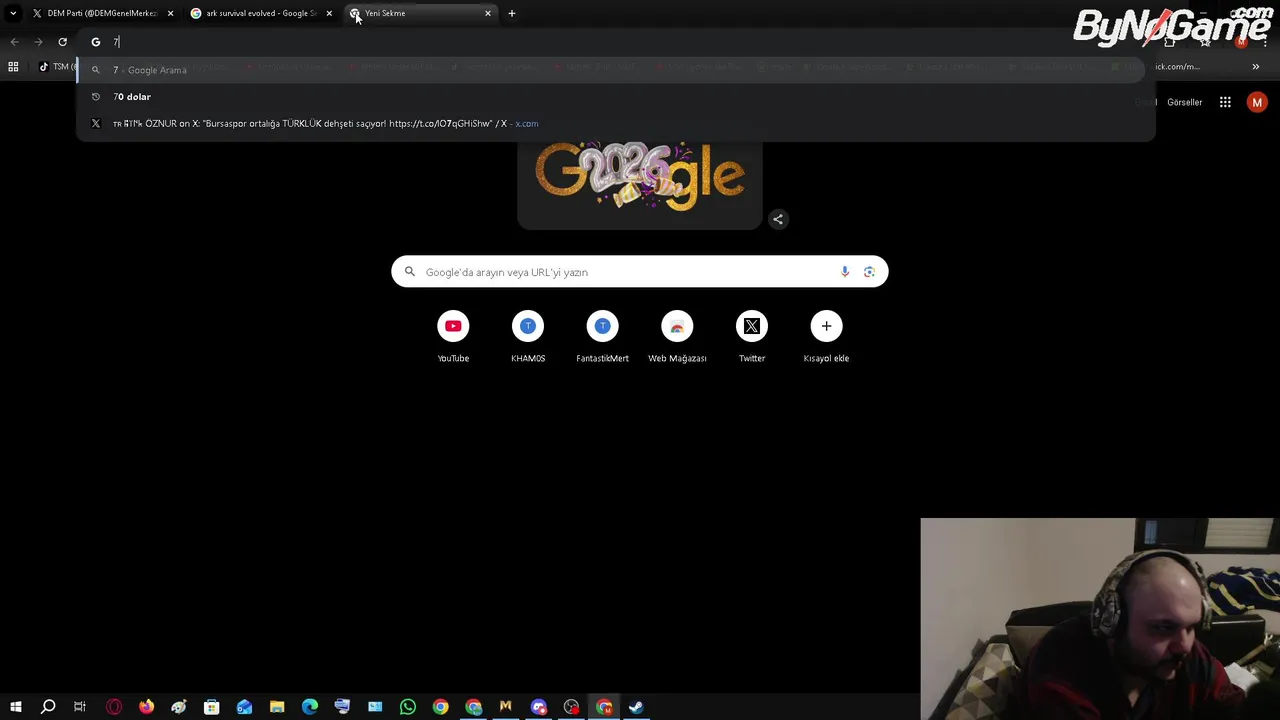This screenshot has width=1280, height=720.
Task: Open Google Lens image search icon
Action: [x=869, y=272]
